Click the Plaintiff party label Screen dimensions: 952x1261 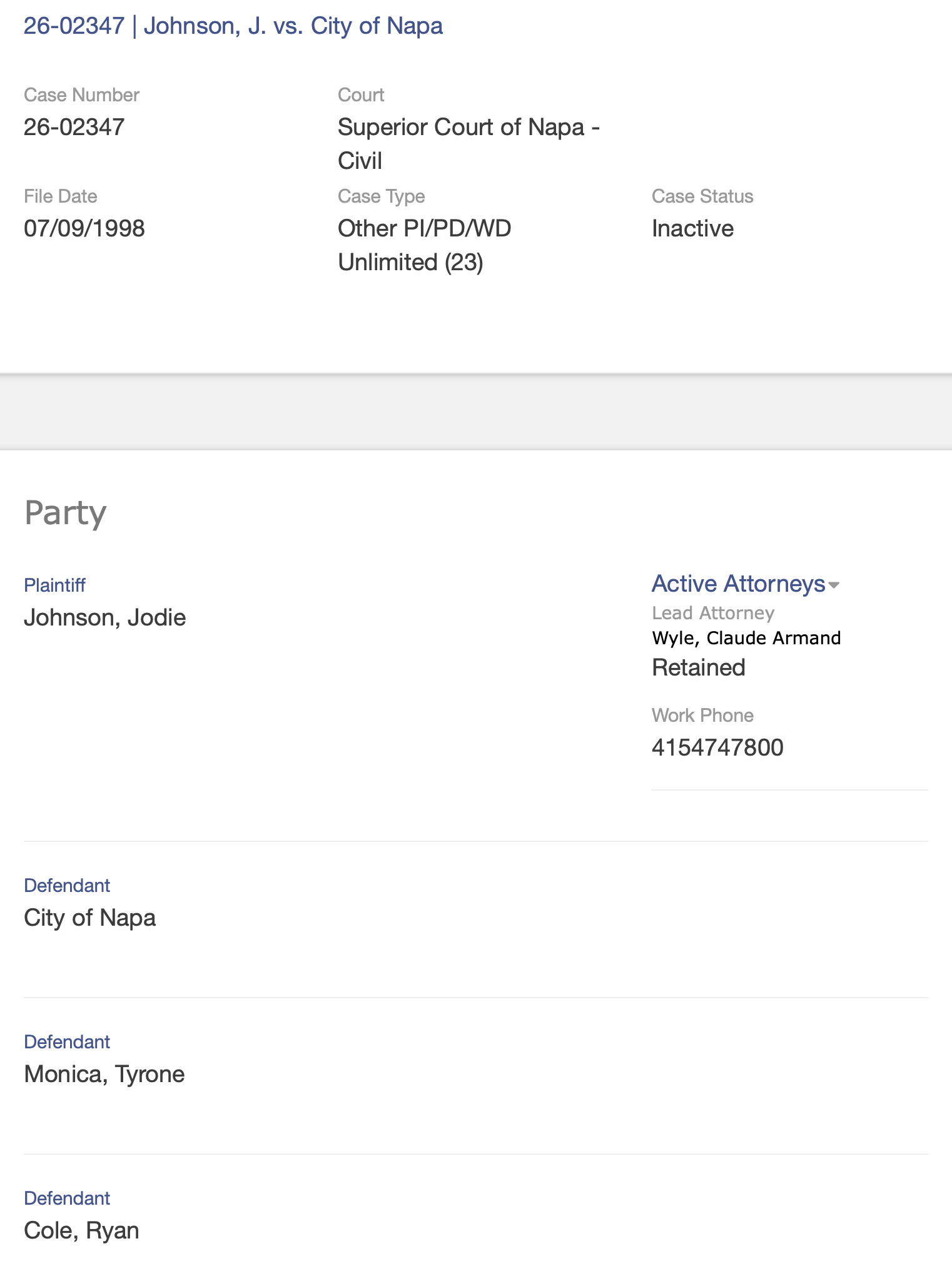pos(54,585)
